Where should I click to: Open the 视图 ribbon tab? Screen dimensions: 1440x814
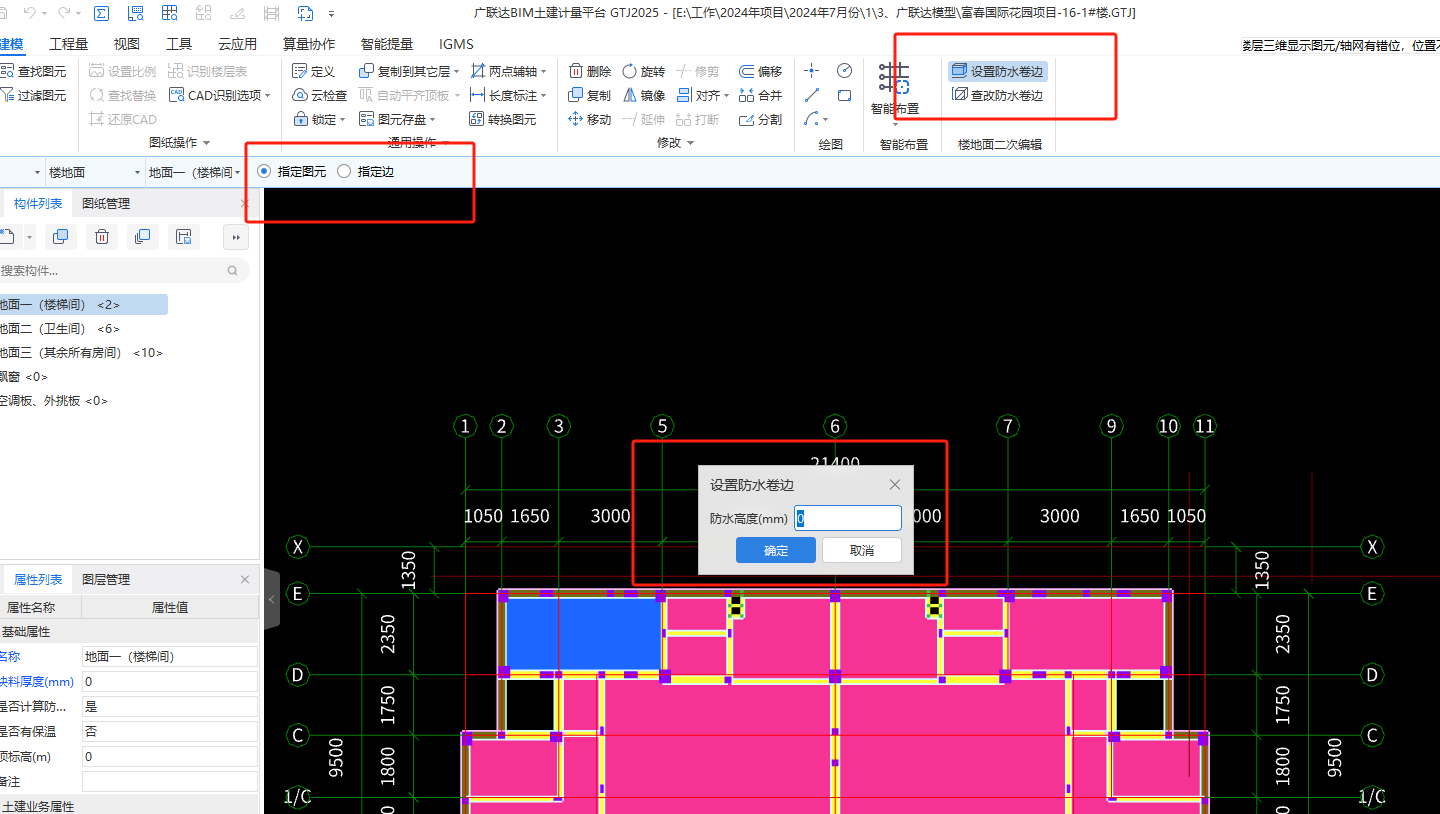pyautogui.click(x=127, y=44)
